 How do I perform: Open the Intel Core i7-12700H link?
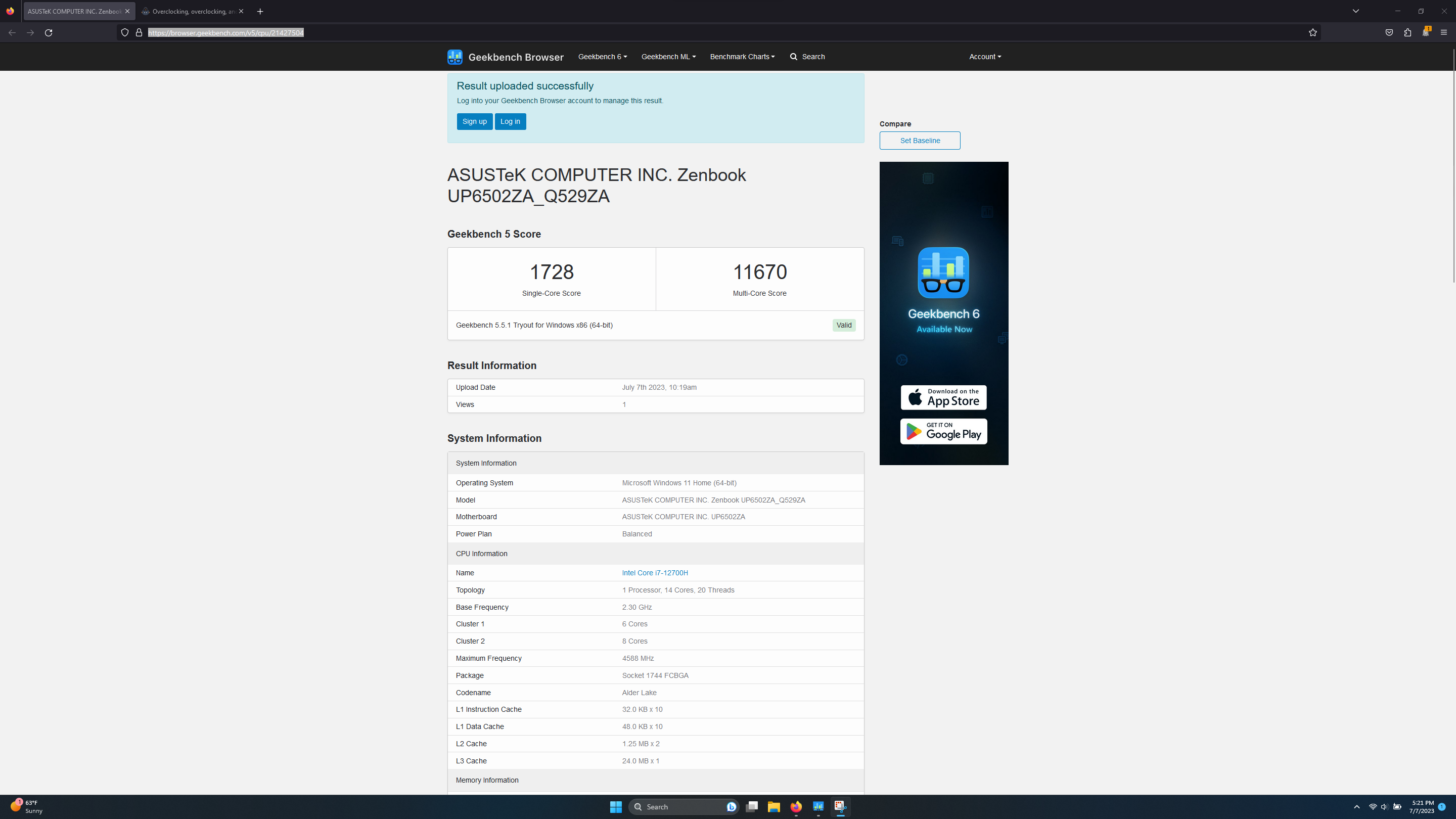click(x=655, y=573)
